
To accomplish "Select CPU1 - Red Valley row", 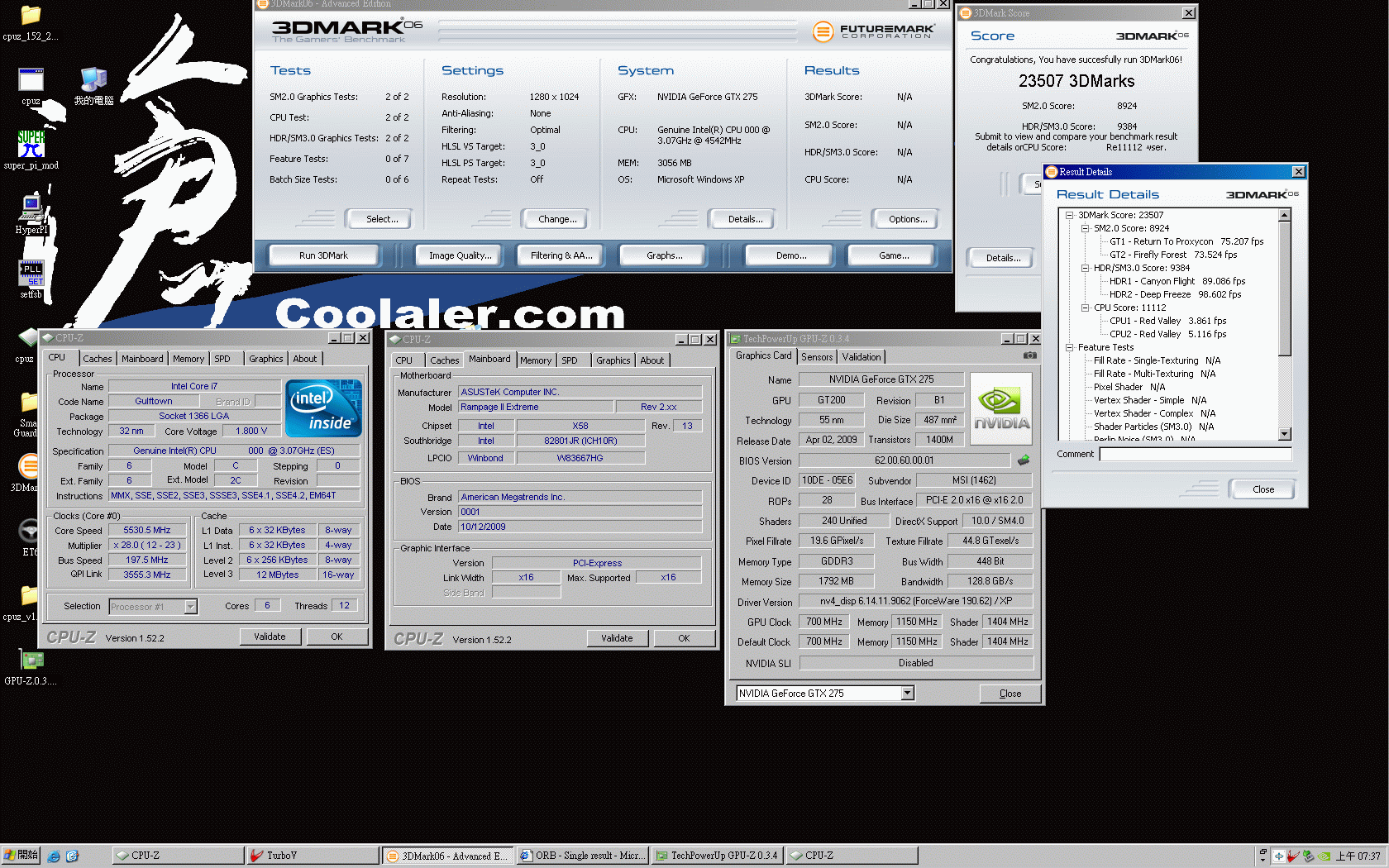I will (1167, 321).
